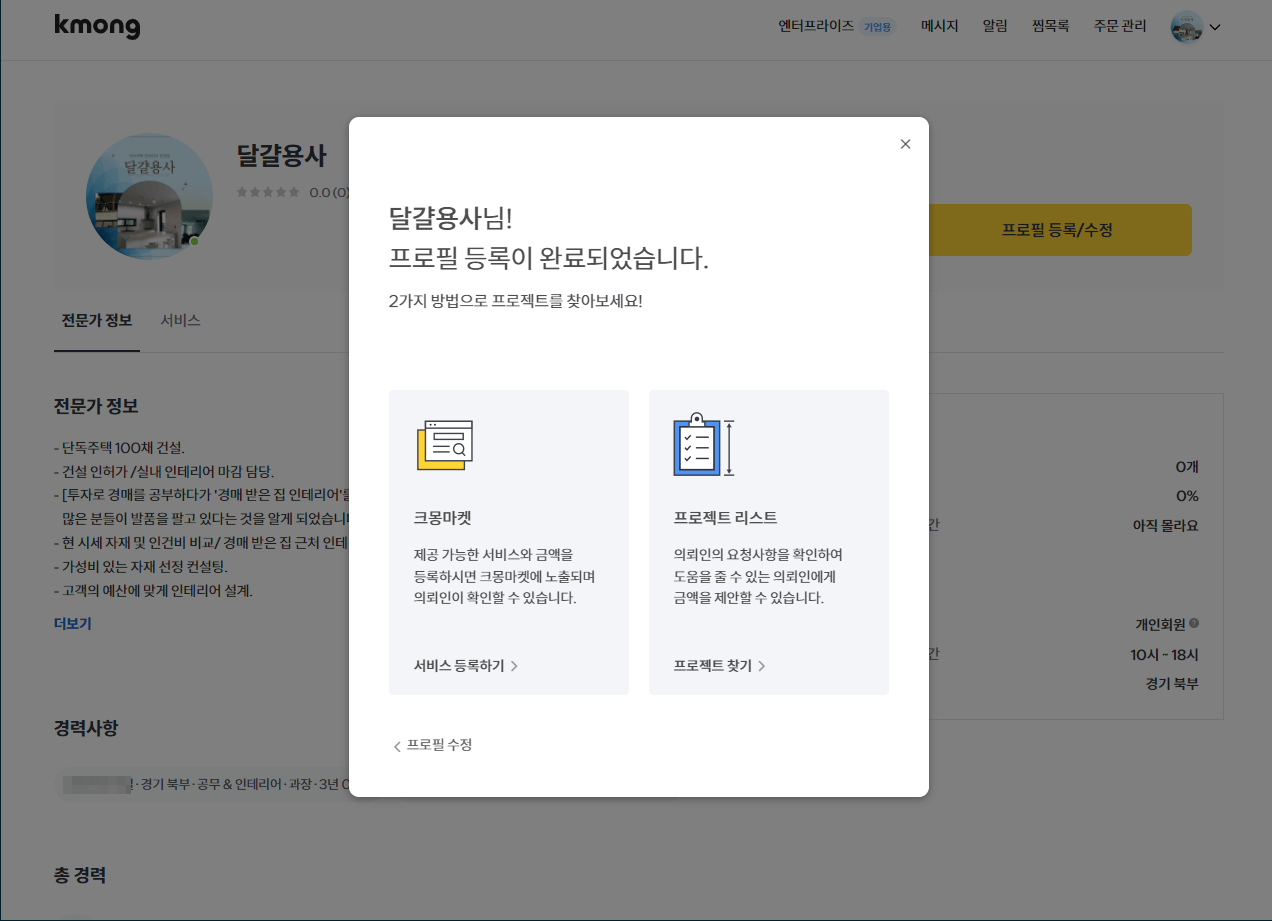Close the profile completion popup
This screenshot has height=921, width=1272.
pyautogui.click(x=905, y=143)
